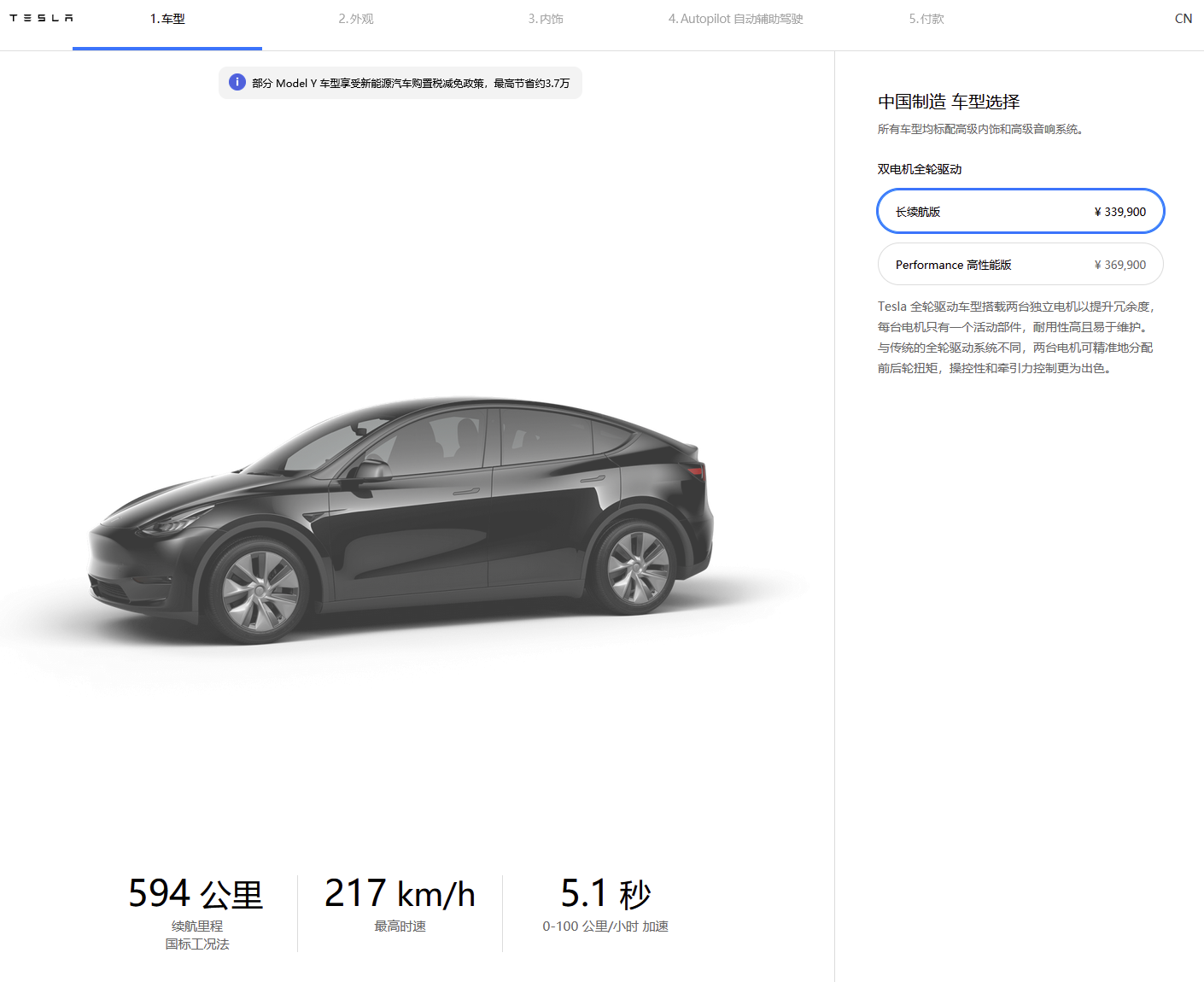Image resolution: width=1204 pixels, height=982 pixels.
Task: Go to the 3.内饰 tab
Action: 546,19
